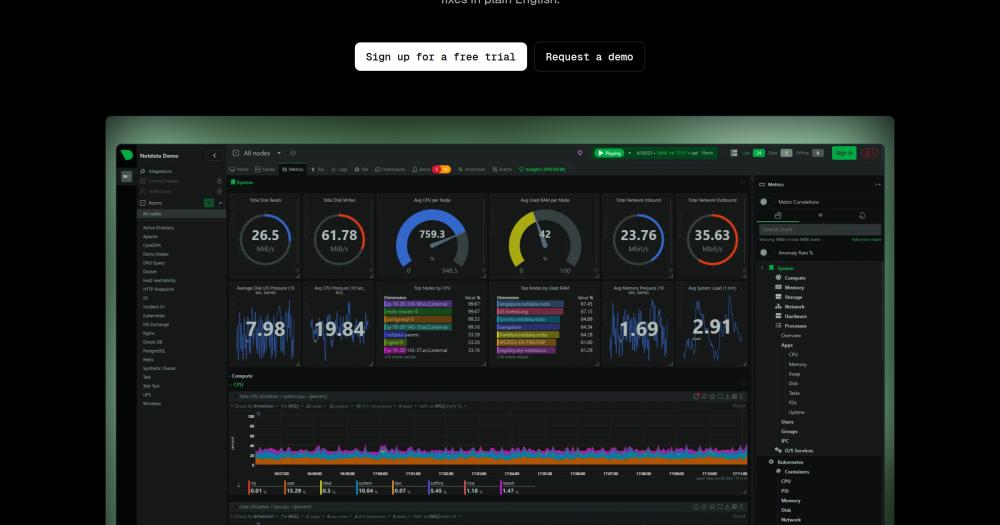This screenshot has width=1000, height=525.
Task: Click the green Sign in button
Action: tap(844, 153)
